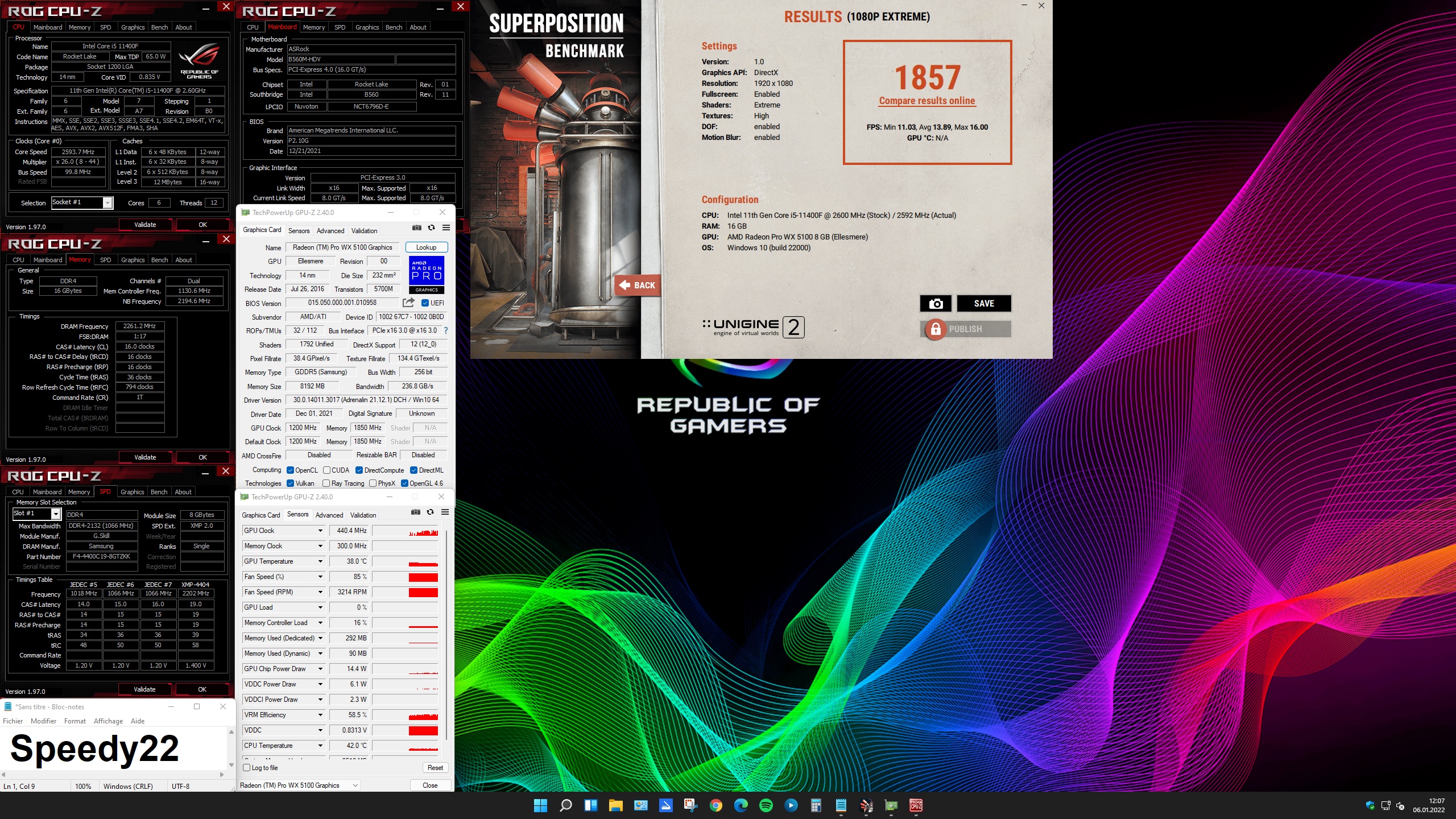Switch to Superposition Benchmark via its taskbar icon
Image resolution: width=1456 pixels, height=819 pixels.
click(x=866, y=805)
